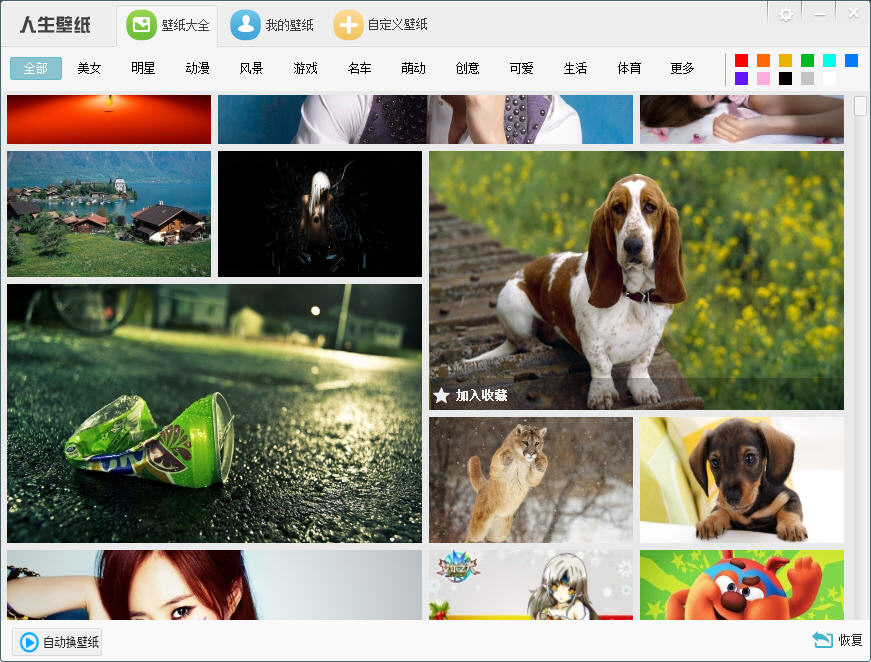
Task: Select the 美女 category
Action: [89, 68]
